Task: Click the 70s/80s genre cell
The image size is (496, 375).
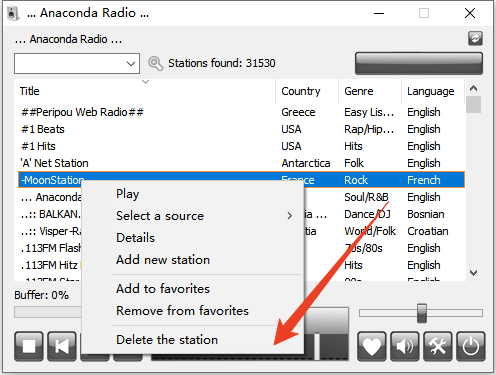Action: click(x=363, y=248)
